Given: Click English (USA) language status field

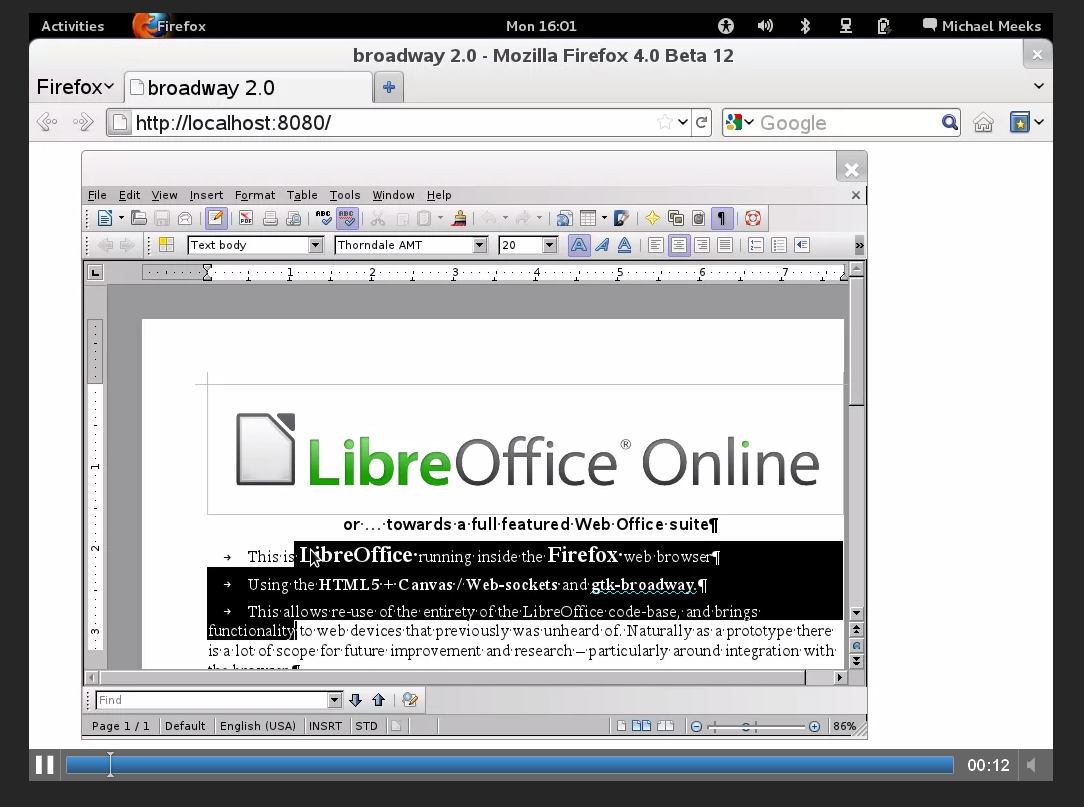Looking at the screenshot, I should coord(257,726).
